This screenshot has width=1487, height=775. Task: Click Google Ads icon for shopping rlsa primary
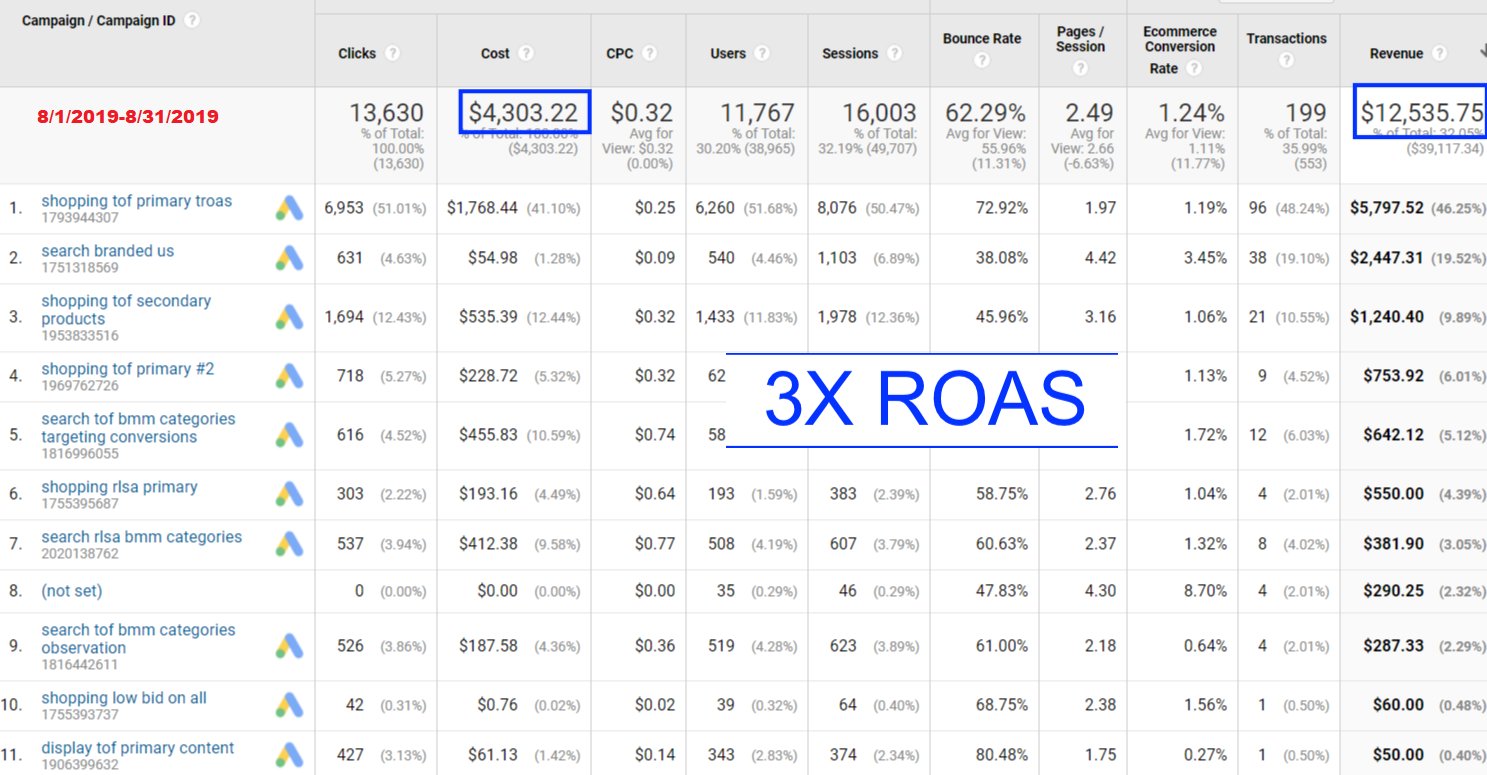(x=289, y=494)
